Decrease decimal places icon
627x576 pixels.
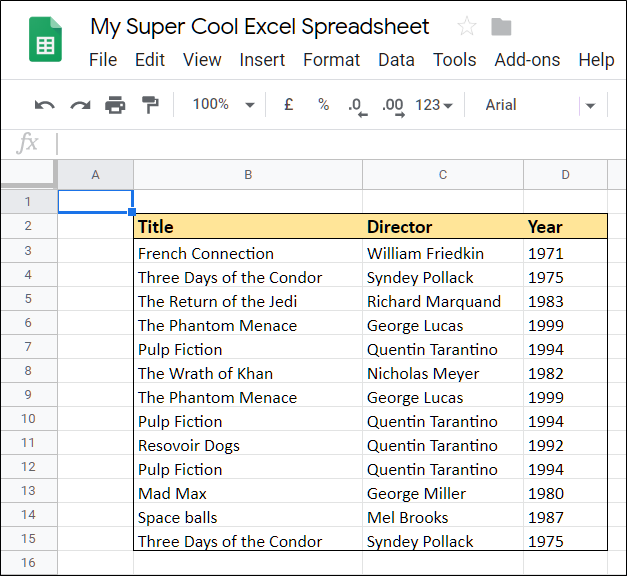click(356, 105)
